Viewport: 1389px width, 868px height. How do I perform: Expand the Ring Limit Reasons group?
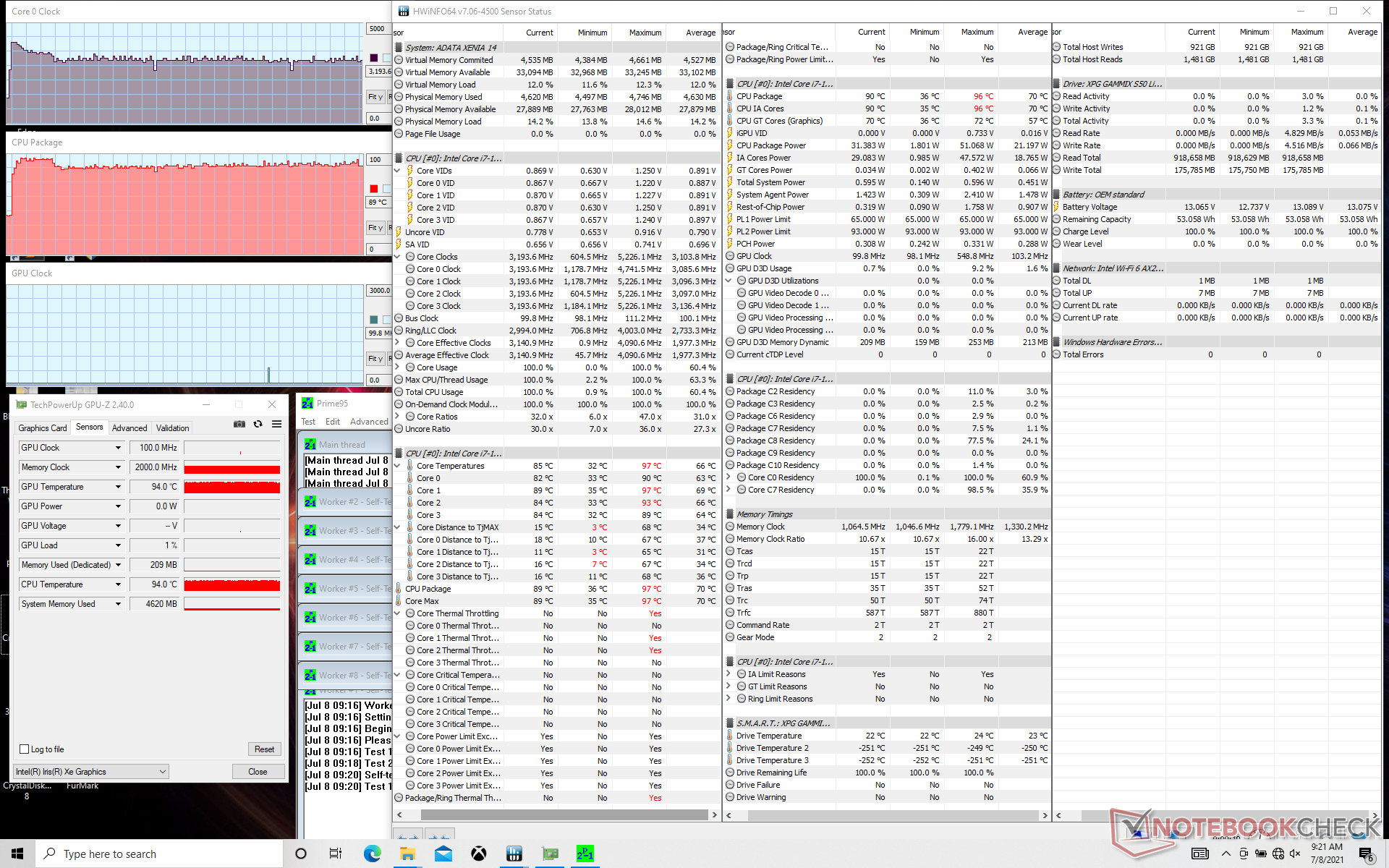tap(729, 699)
